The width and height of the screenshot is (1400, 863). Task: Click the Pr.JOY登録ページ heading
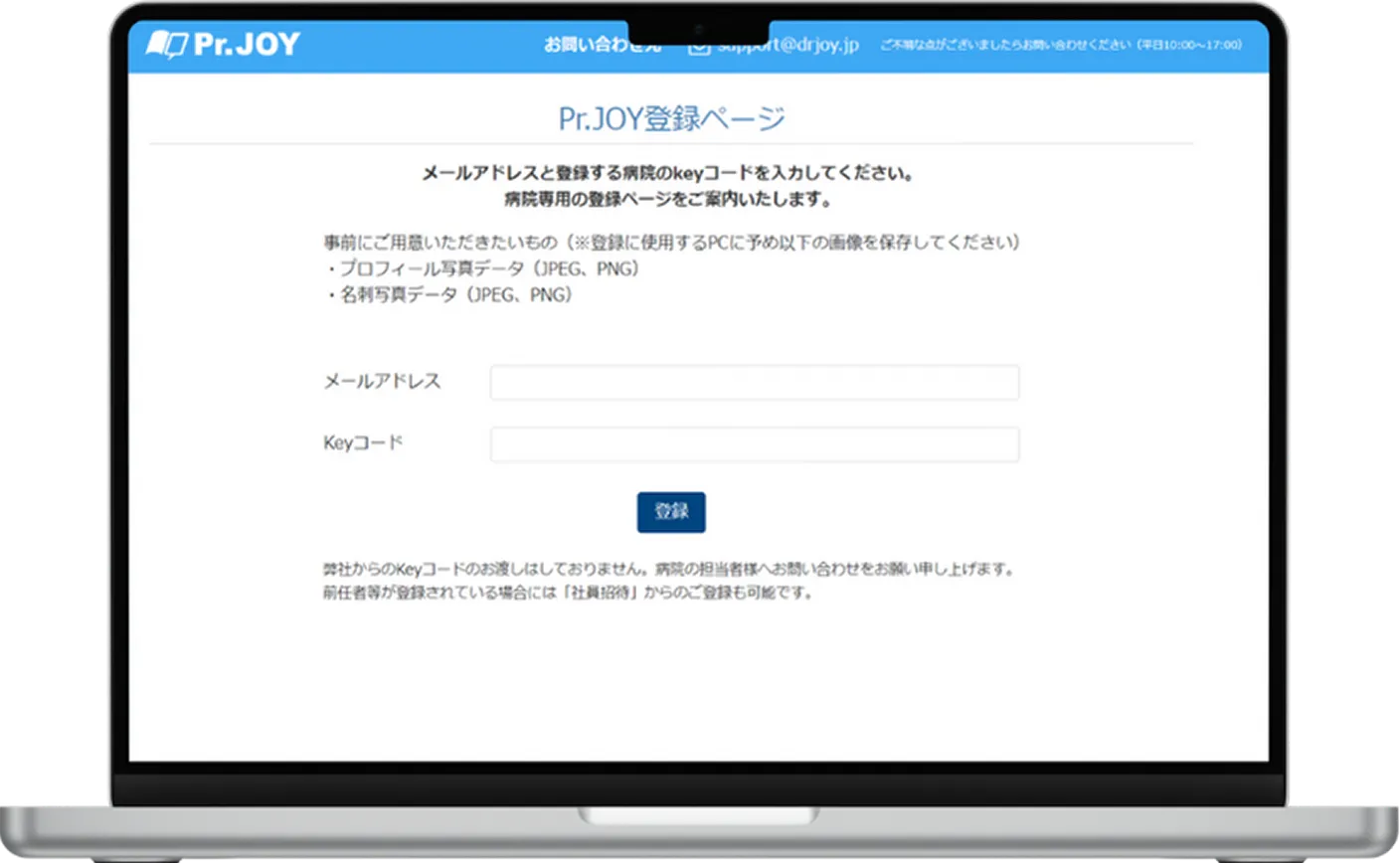pos(671,118)
